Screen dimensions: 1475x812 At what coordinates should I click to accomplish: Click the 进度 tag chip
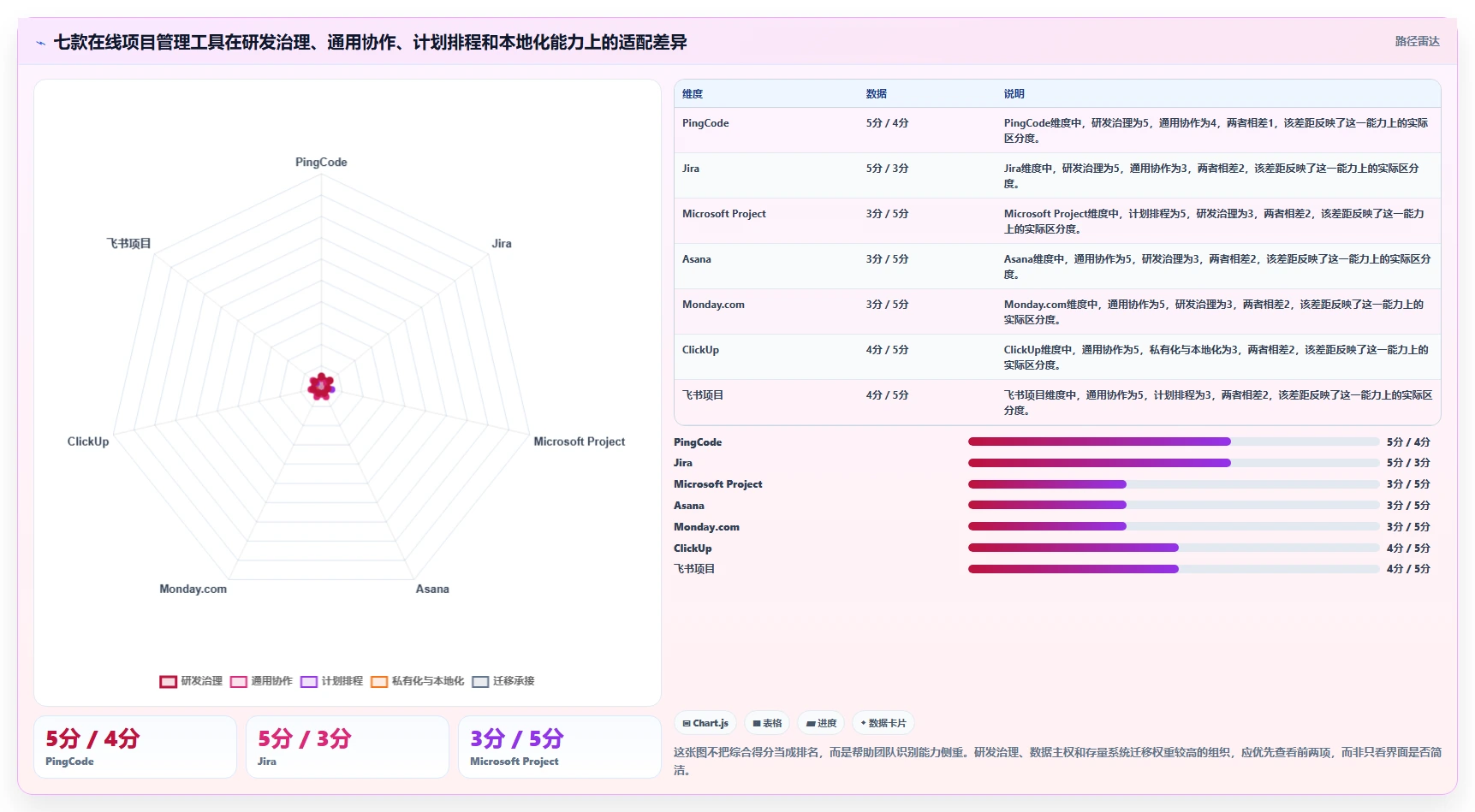click(x=821, y=723)
